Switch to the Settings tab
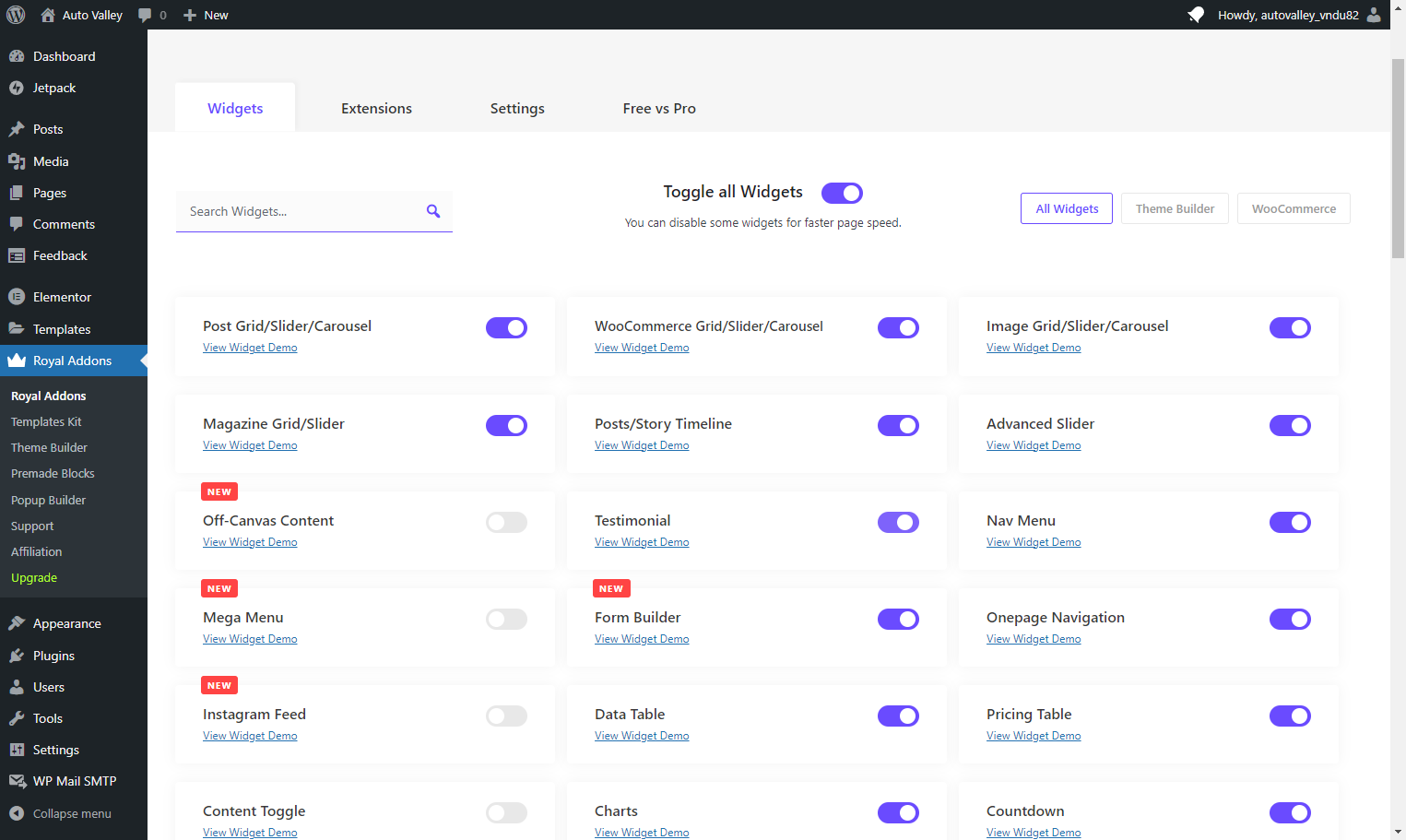 click(517, 108)
